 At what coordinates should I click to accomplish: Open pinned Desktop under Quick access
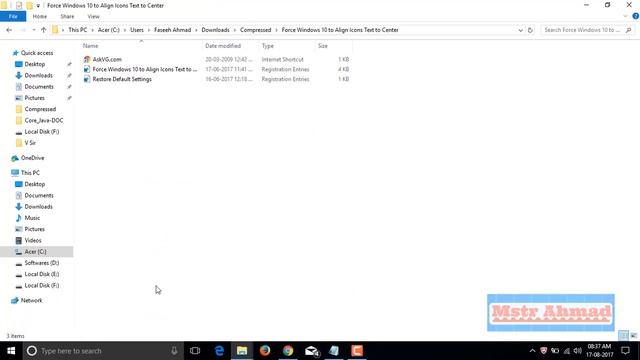click(x=35, y=64)
